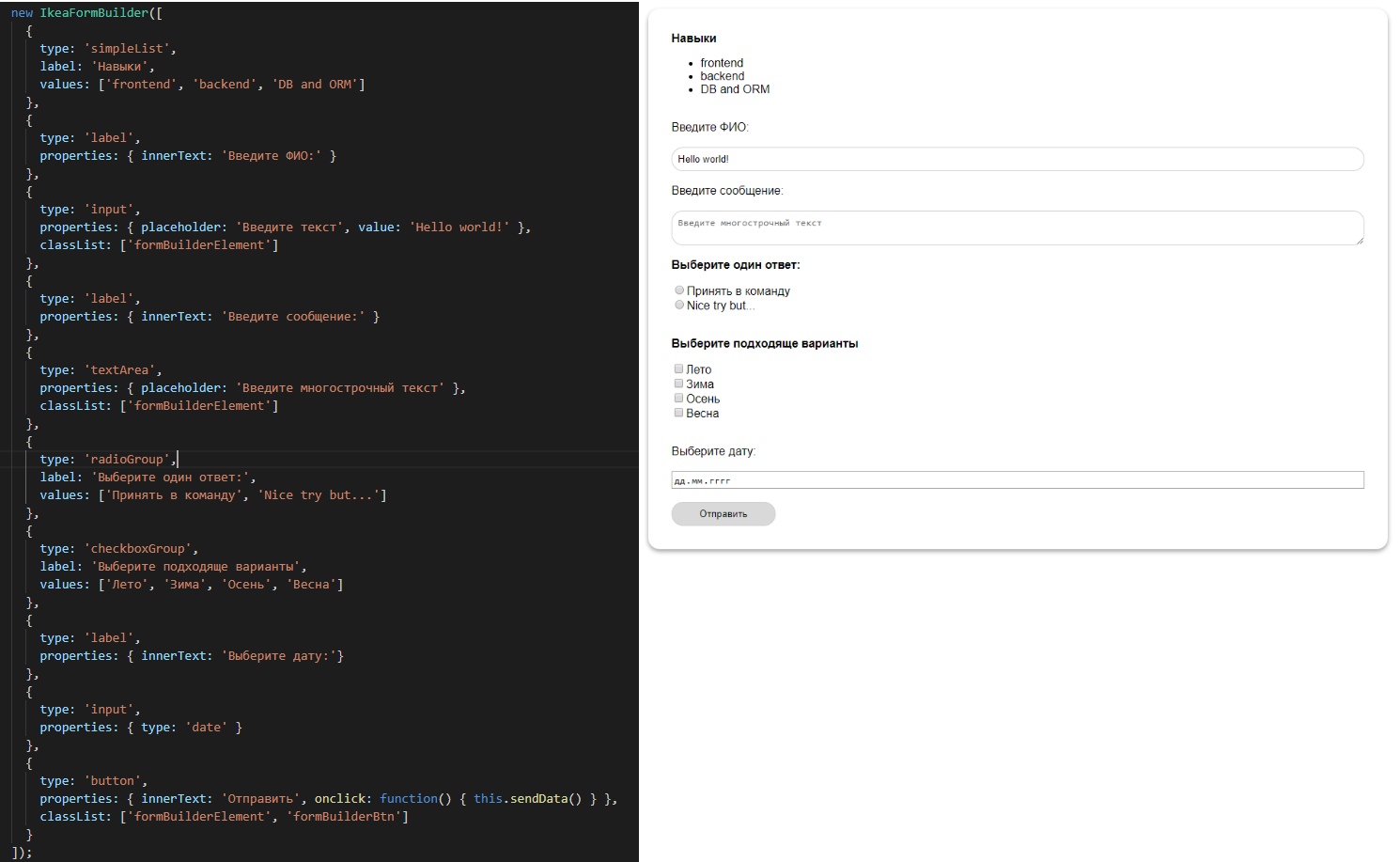Viewport: 1400px width, 862px height.
Task: Click 'sendData' in the onclick code
Action: 539,799
